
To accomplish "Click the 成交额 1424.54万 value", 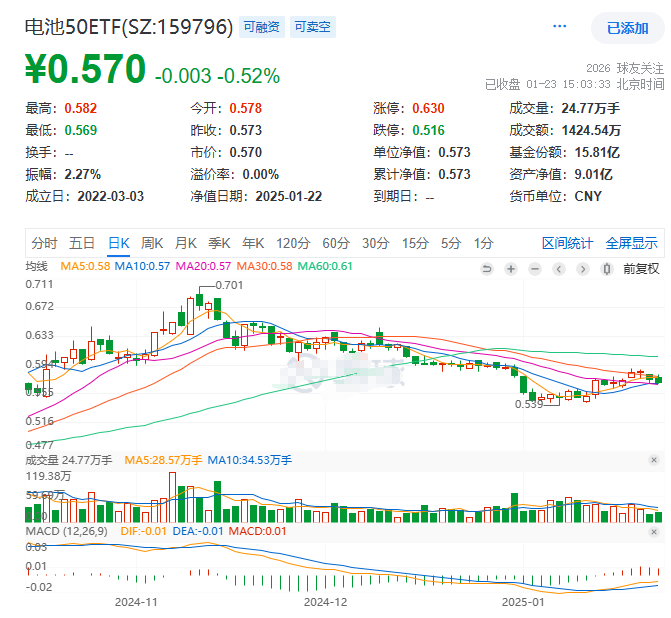I will tap(591, 130).
